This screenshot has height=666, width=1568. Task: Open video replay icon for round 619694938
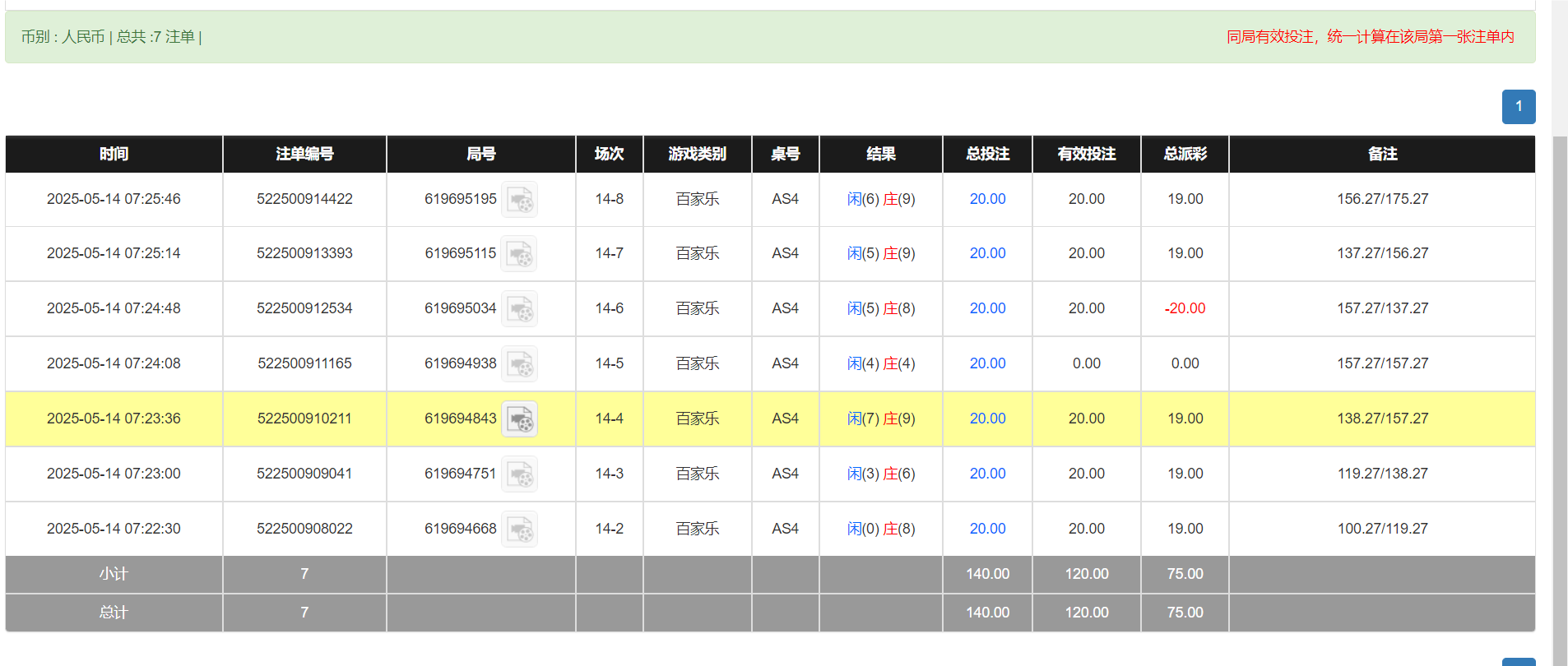pos(520,364)
